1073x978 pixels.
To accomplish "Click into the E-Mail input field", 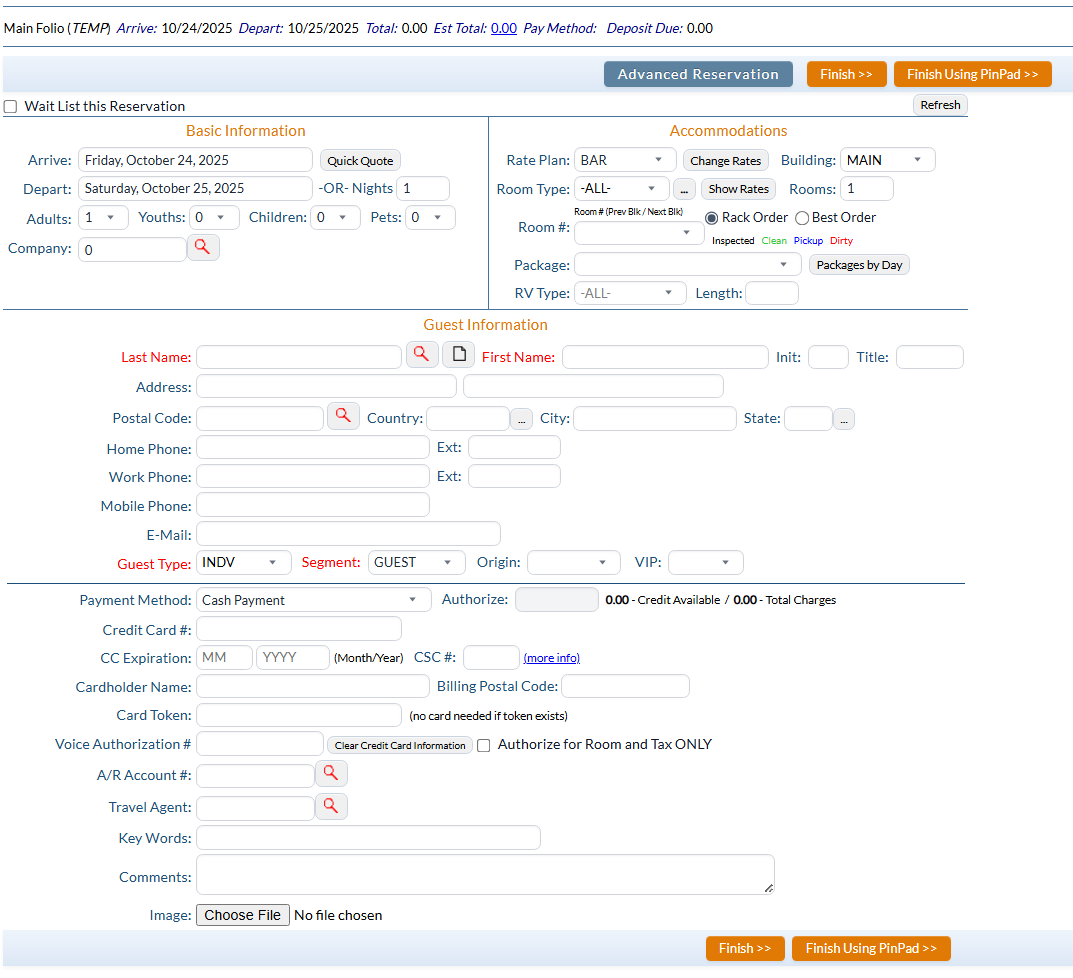I will [348, 534].
